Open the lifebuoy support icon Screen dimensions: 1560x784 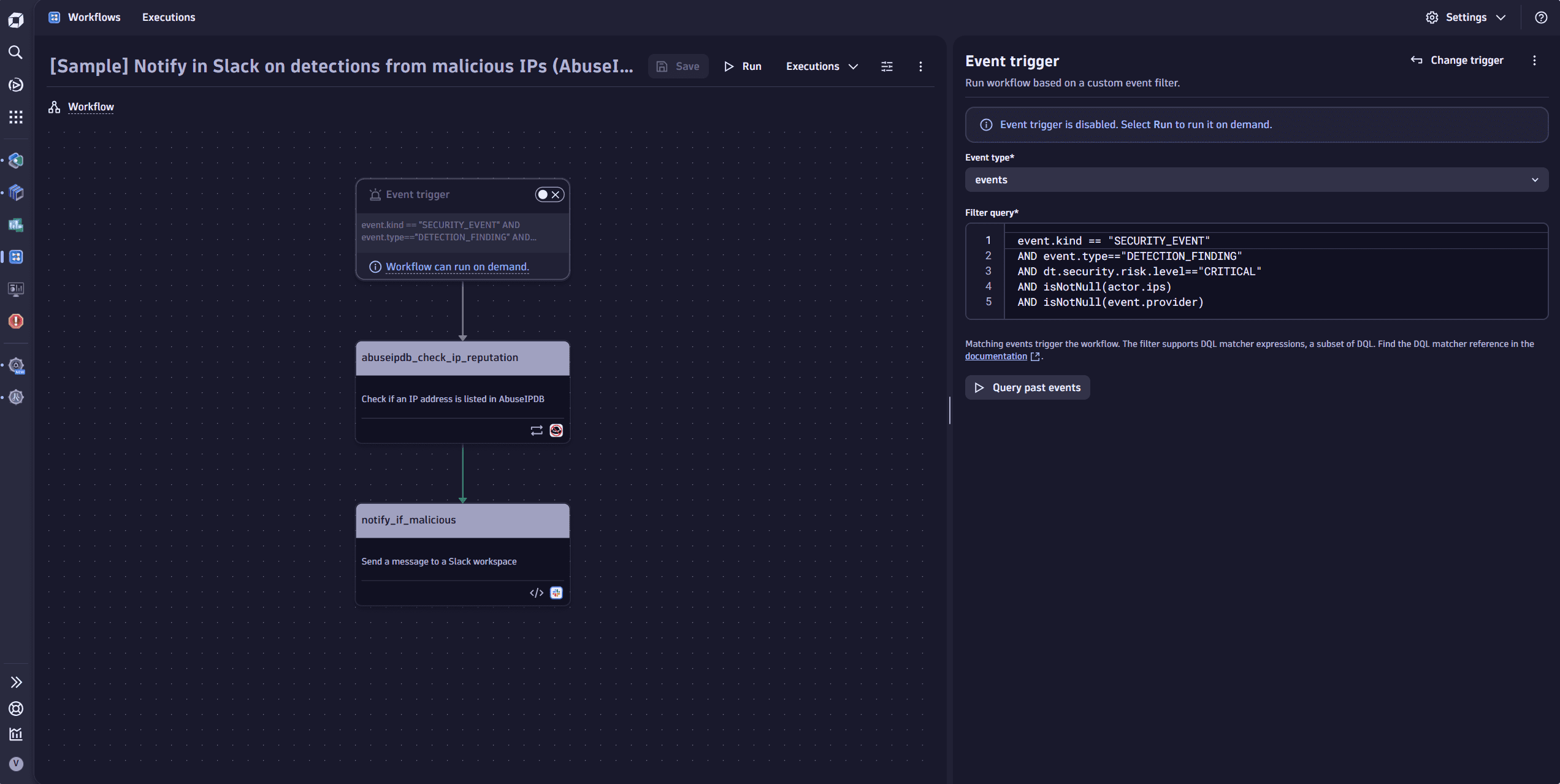[16, 709]
